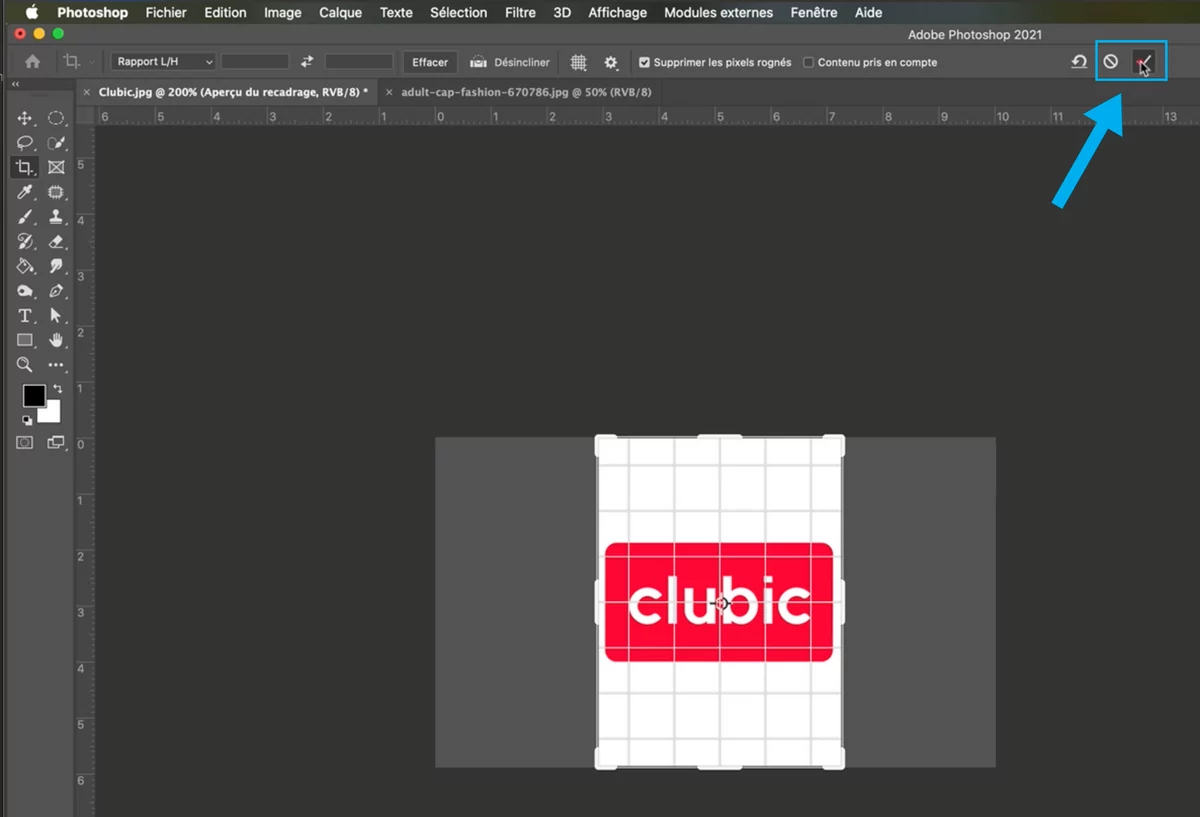Image resolution: width=1200 pixels, height=817 pixels.
Task: Swap foreground and background colors
Action: coord(57,388)
